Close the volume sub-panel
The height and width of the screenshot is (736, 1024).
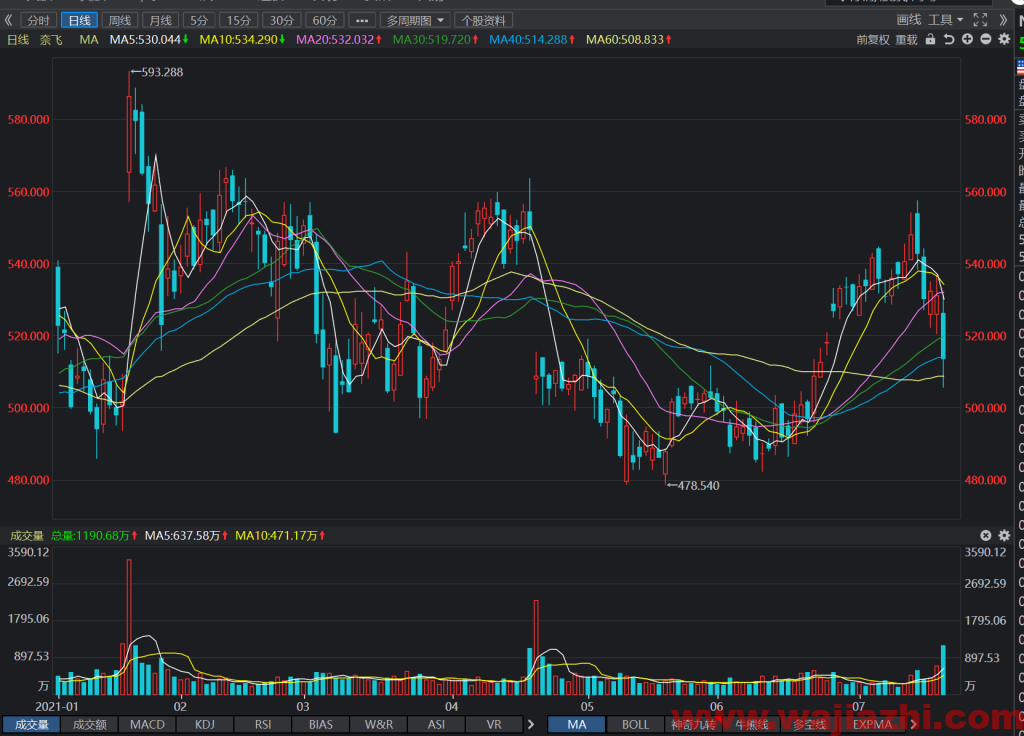point(985,536)
